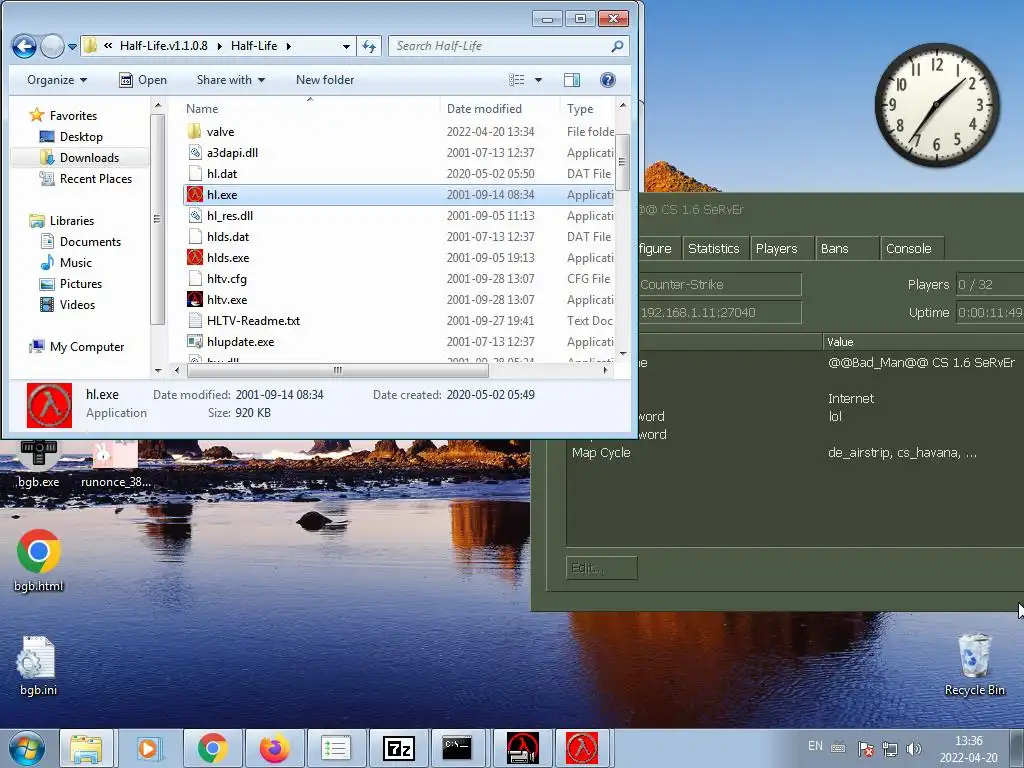The height and width of the screenshot is (768, 1024).
Task: Click the Forward navigation arrow in Explorer
Action: [x=52, y=46]
